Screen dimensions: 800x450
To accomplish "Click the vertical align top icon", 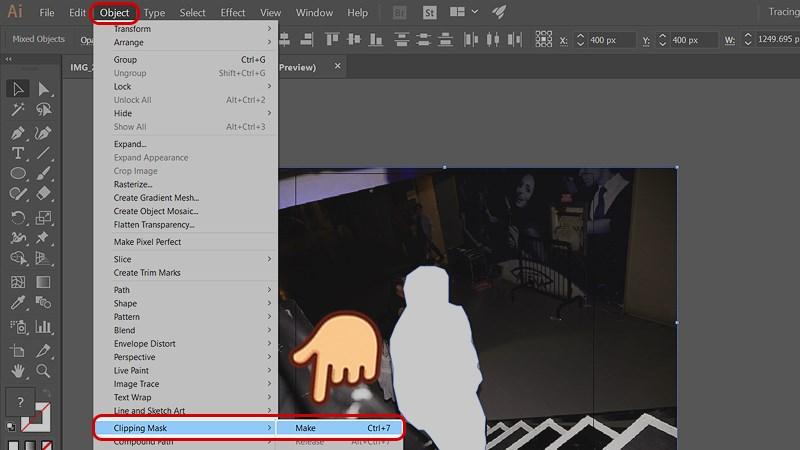I will [332, 39].
